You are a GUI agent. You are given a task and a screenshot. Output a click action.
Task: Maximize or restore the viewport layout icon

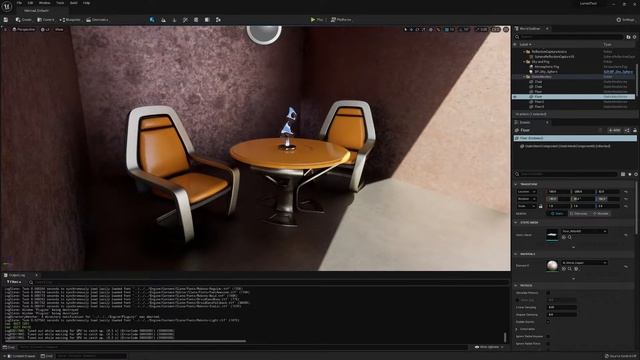(506, 29)
